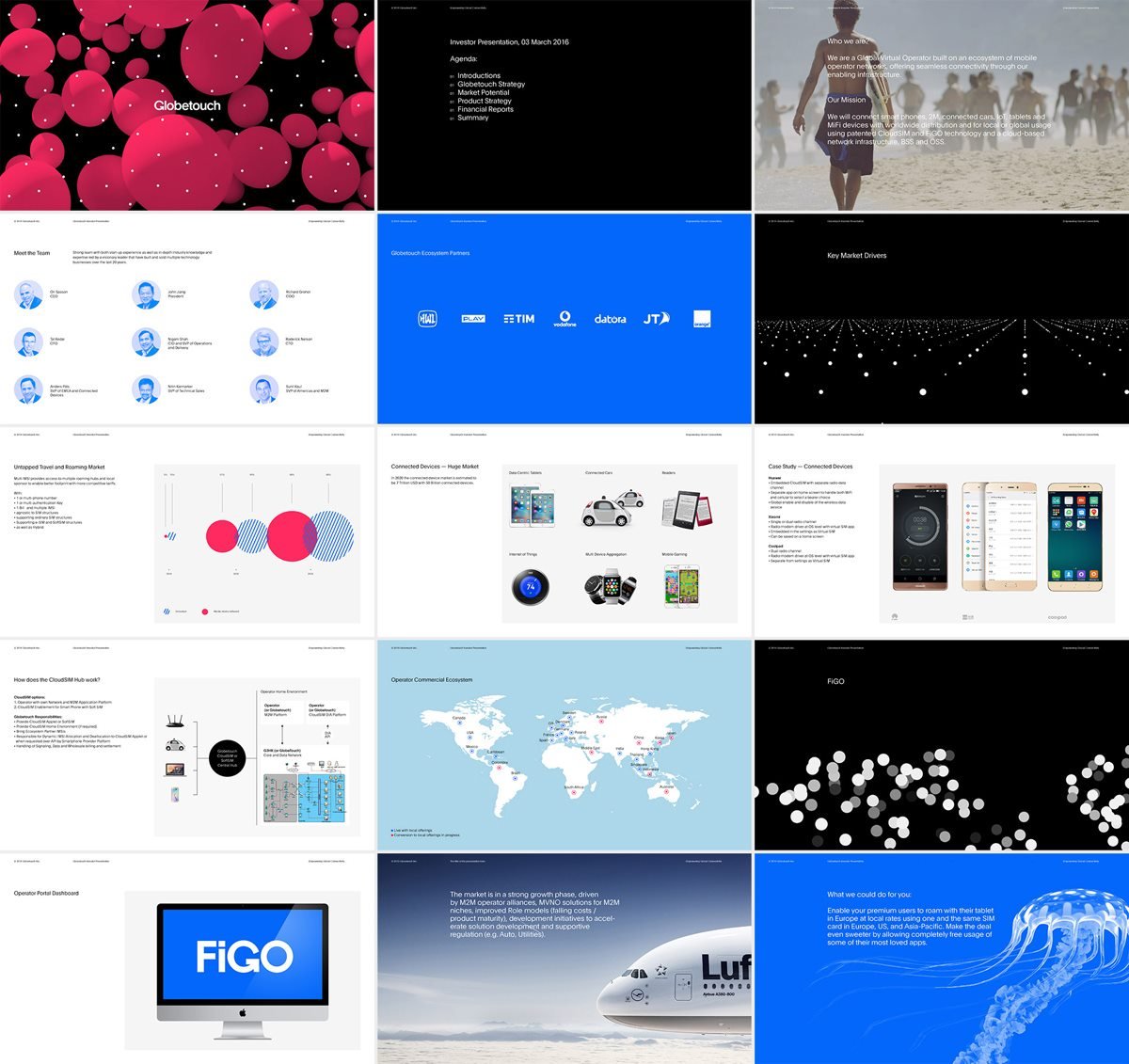The image size is (1129, 1064).
Task: Click the pink legend circle in roaming chart
Action: (204, 611)
